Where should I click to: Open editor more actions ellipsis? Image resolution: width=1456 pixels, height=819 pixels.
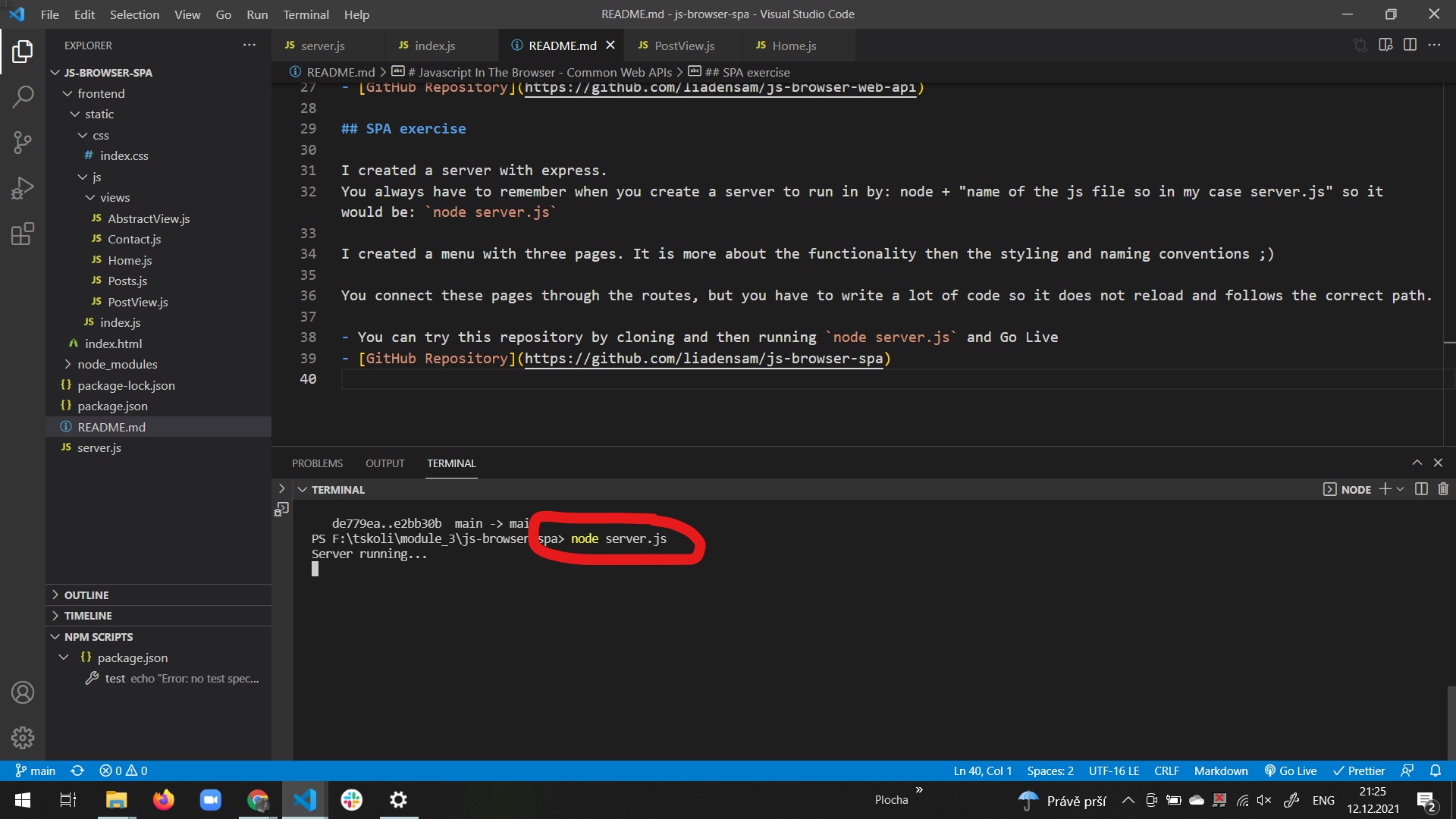[x=1434, y=45]
